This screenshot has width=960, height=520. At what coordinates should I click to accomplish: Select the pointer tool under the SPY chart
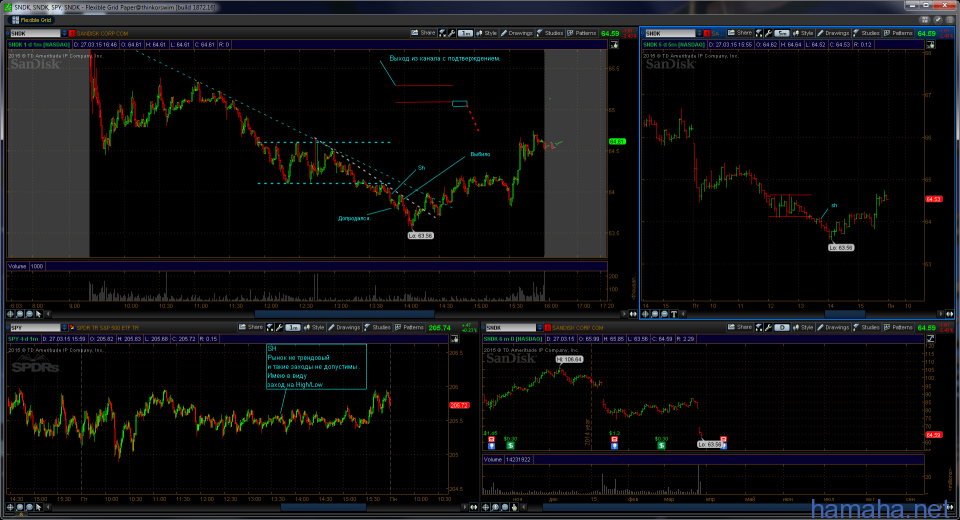(x=39, y=507)
